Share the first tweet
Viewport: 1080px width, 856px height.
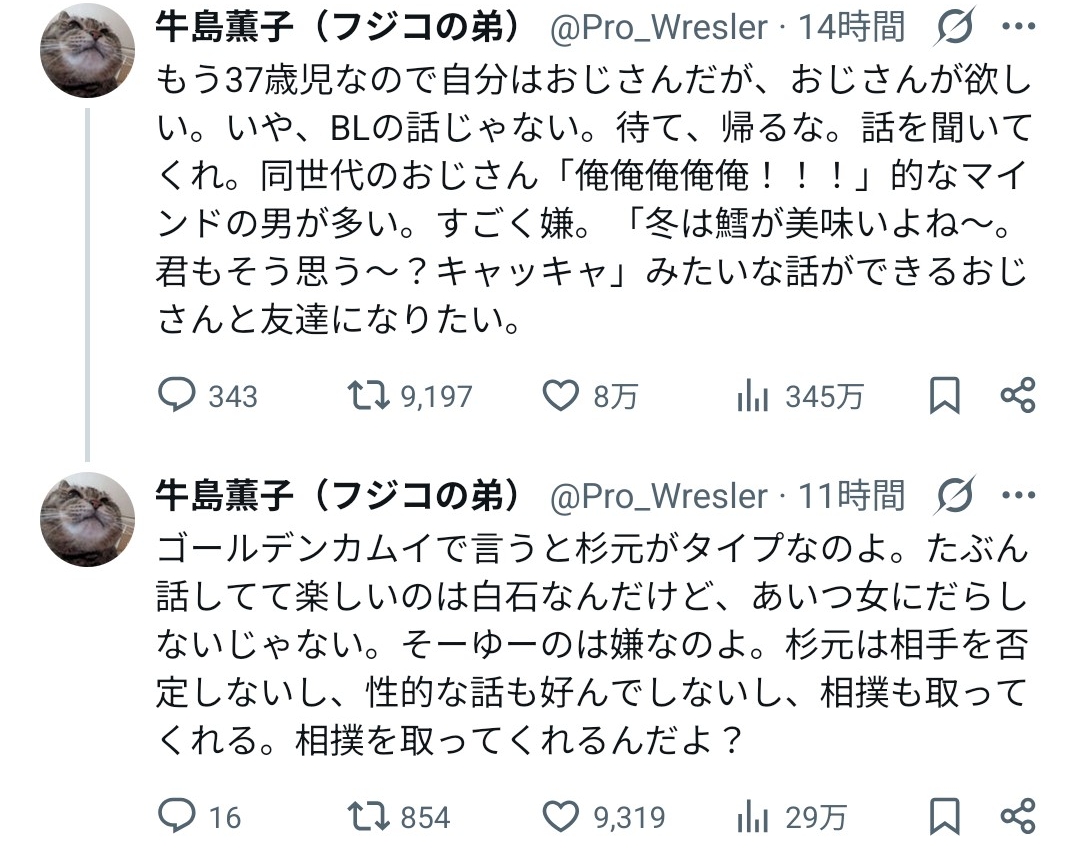tap(1018, 397)
